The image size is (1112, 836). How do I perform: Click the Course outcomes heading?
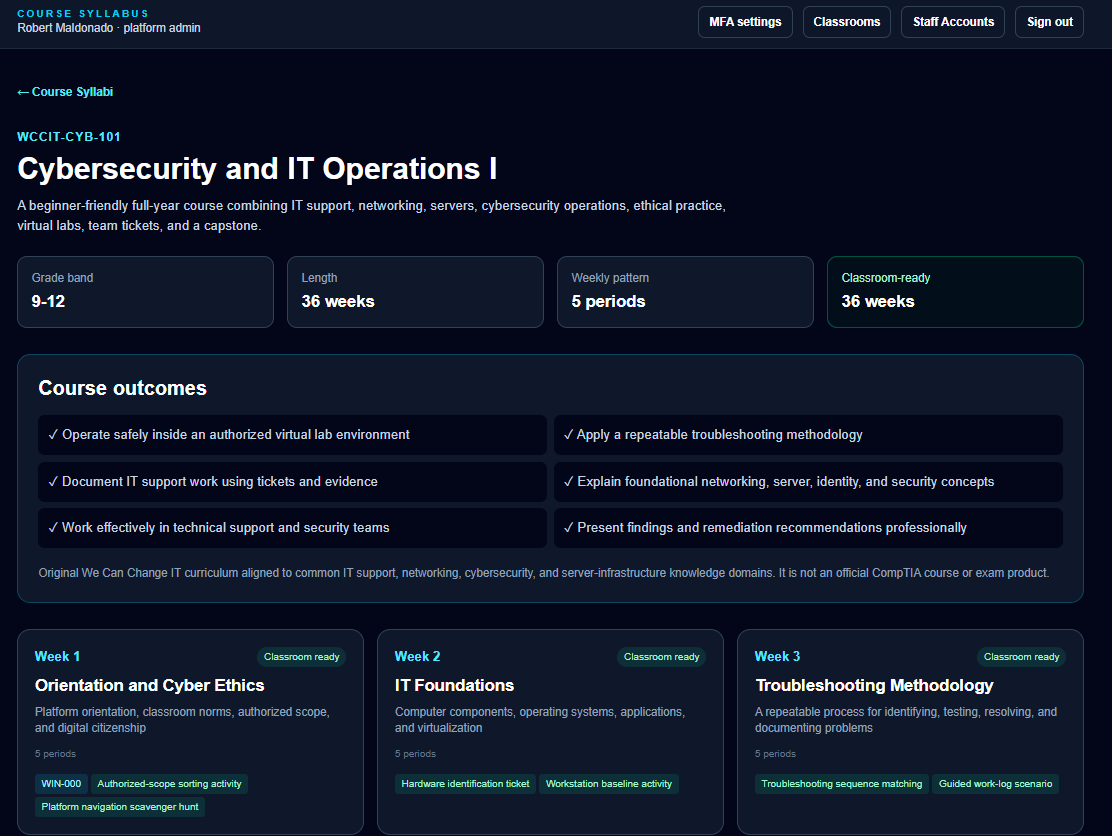click(123, 388)
